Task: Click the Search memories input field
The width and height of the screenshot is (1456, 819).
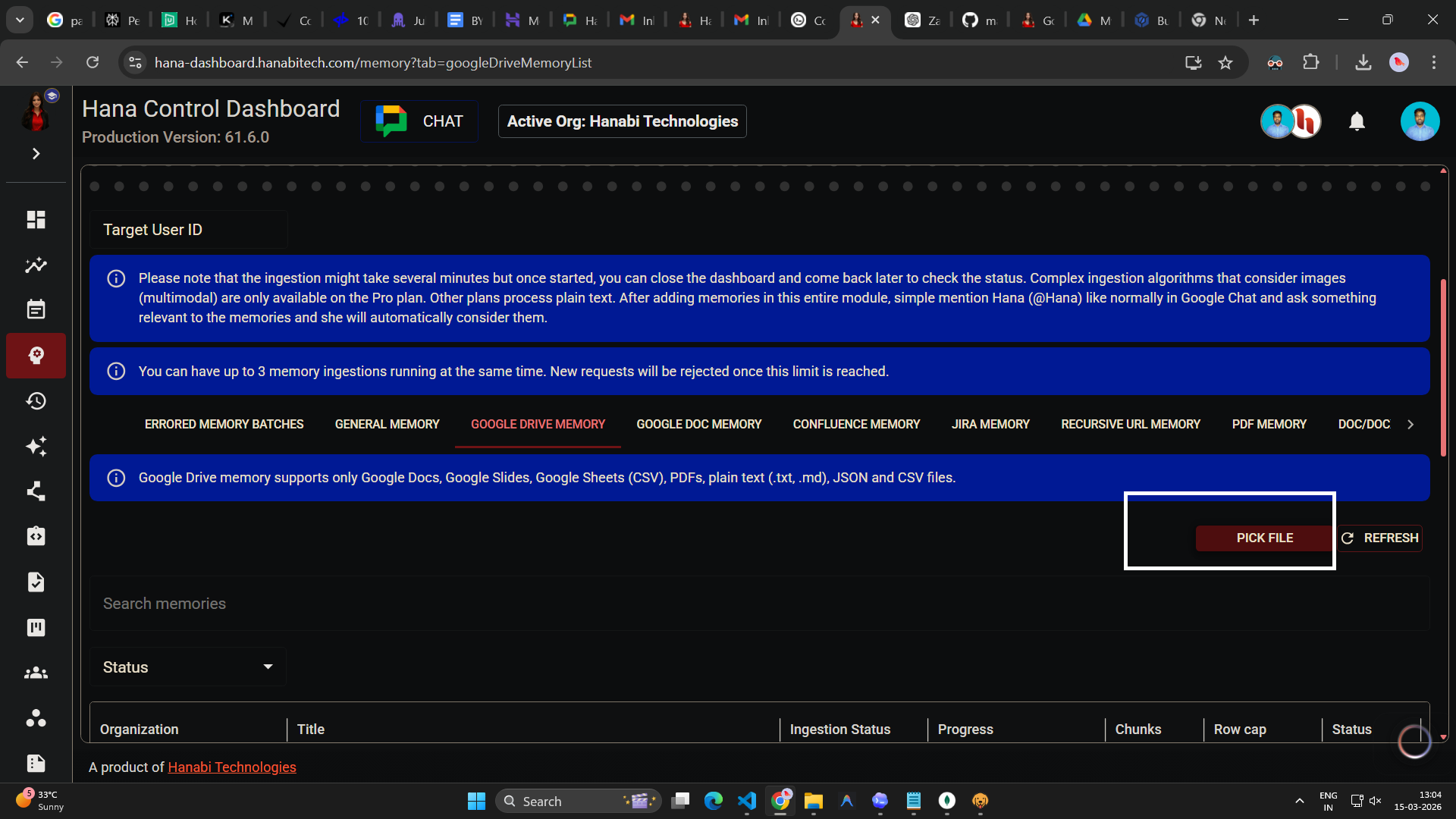Action: pyautogui.click(x=758, y=604)
